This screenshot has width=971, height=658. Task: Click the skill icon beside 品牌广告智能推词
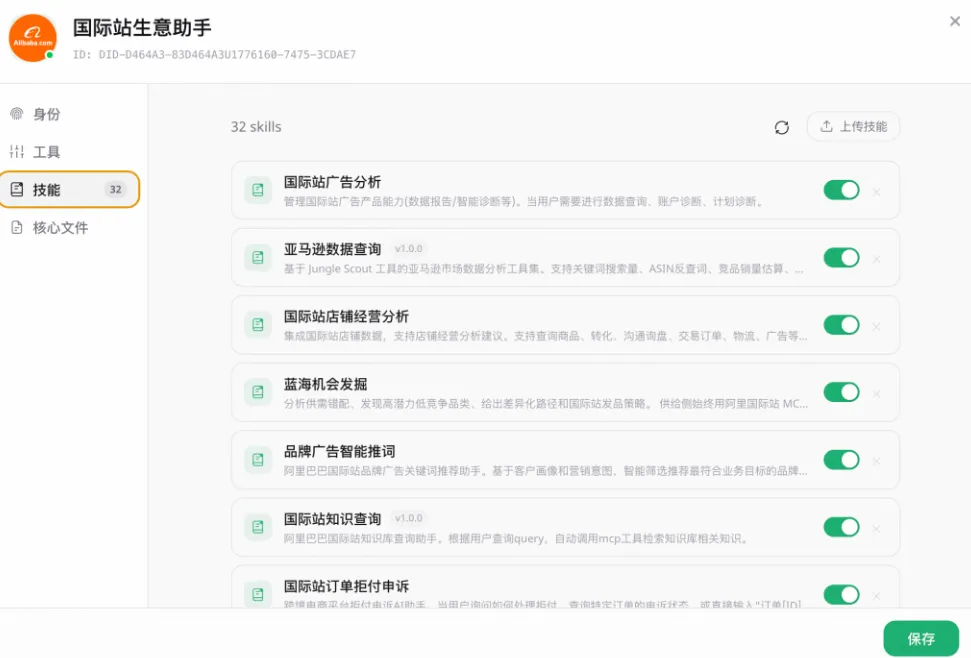point(258,460)
